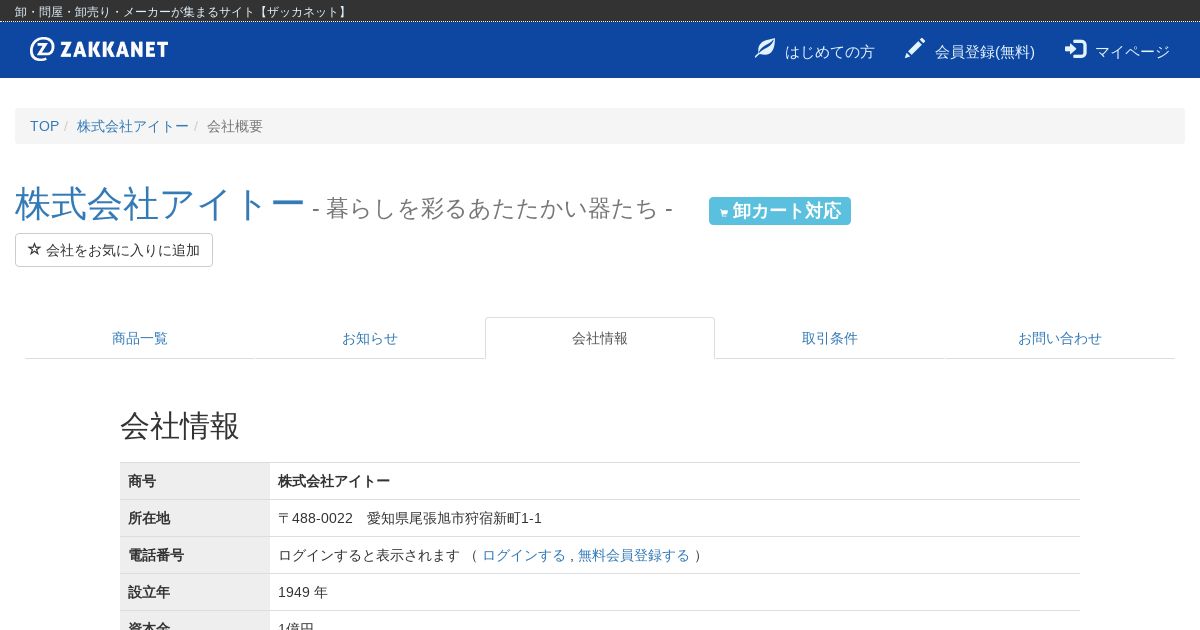Click the address 愛知県尾張旭市狩宿新町1-1

point(454,518)
